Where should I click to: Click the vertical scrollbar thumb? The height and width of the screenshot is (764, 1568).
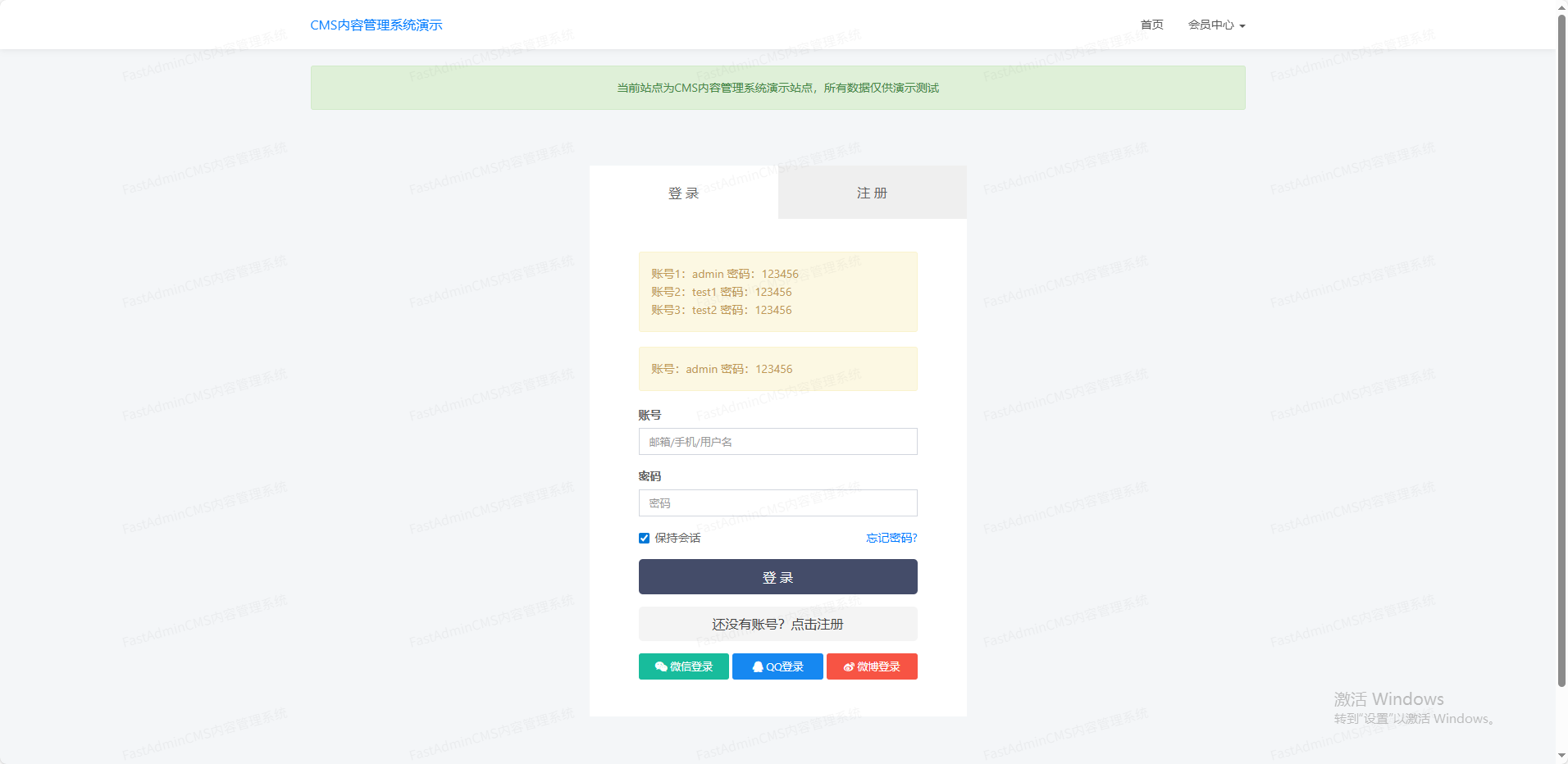[x=1561, y=344]
